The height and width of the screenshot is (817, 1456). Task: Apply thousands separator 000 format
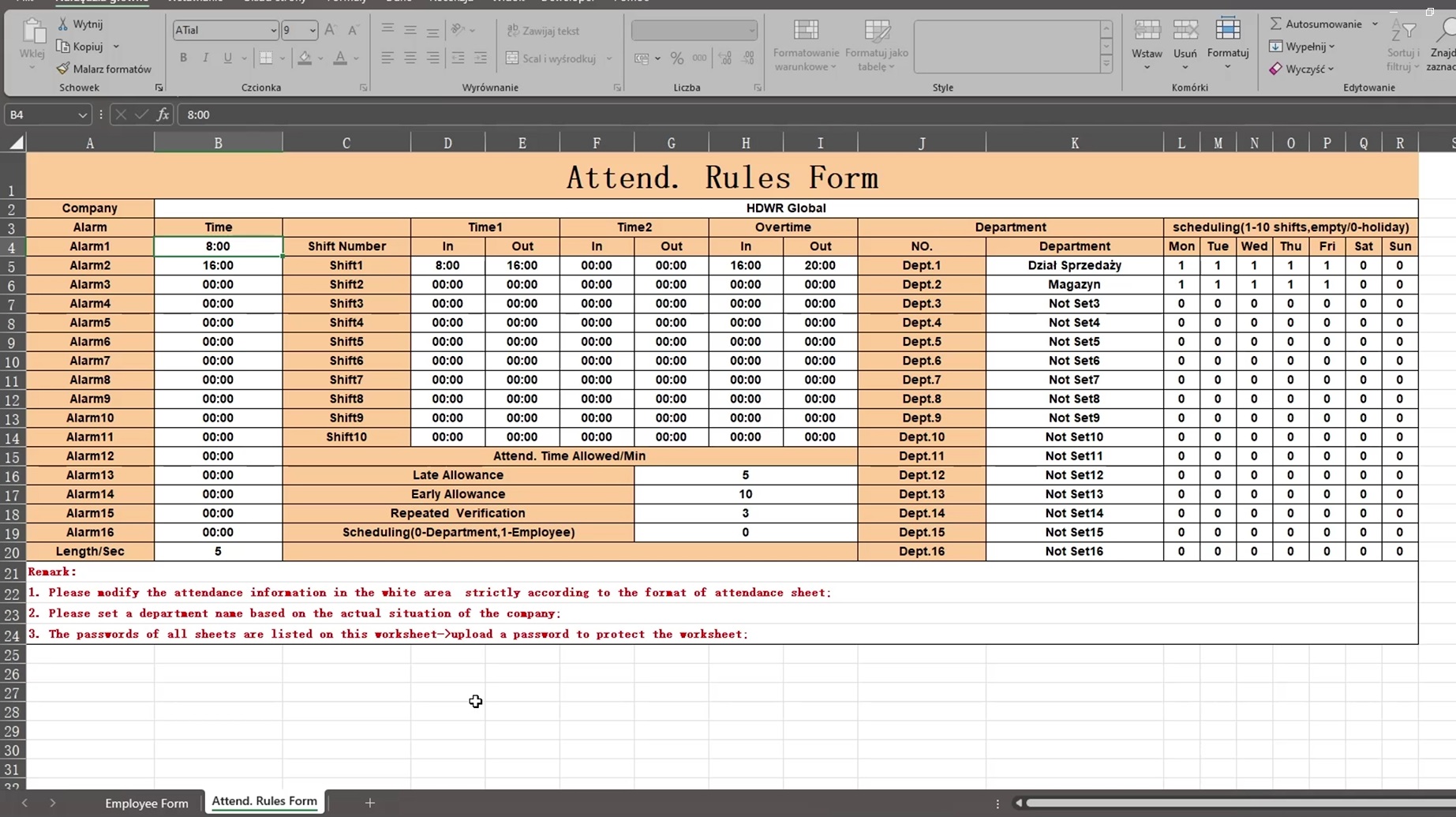coord(699,58)
